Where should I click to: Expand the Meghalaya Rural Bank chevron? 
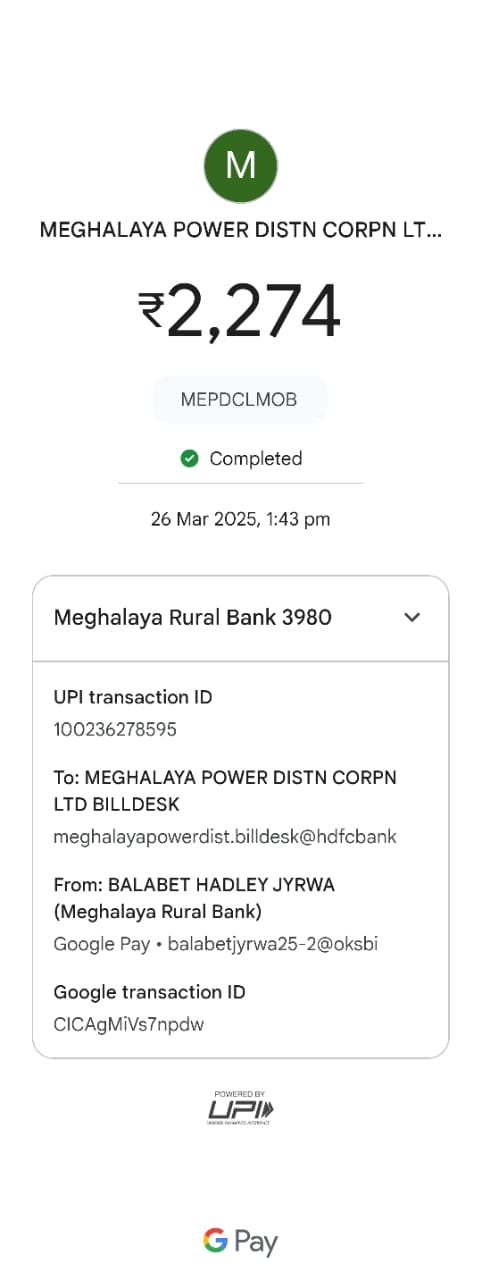412,617
